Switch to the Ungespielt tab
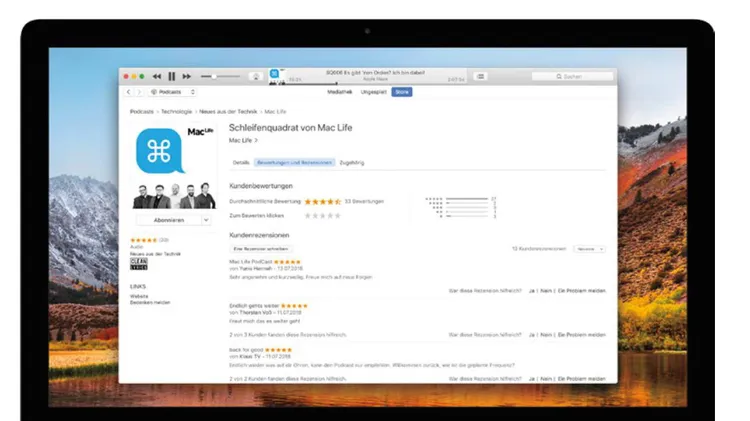The width and height of the screenshot is (750, 421). pyautogui.click(x=374, y=92)
